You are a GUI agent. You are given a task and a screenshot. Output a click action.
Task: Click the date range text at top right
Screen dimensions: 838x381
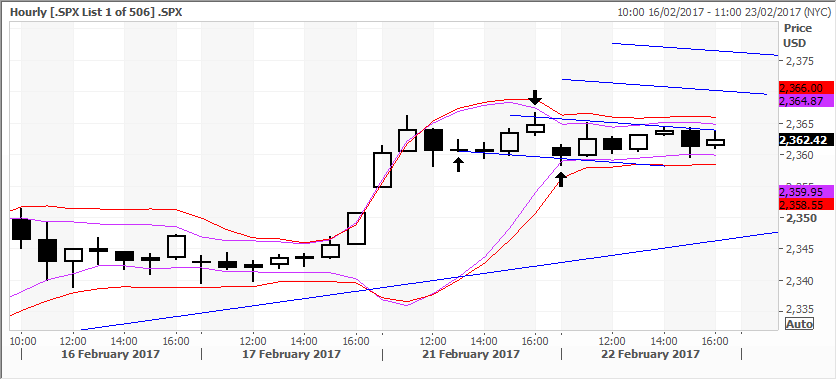click(x=723, y=11)
